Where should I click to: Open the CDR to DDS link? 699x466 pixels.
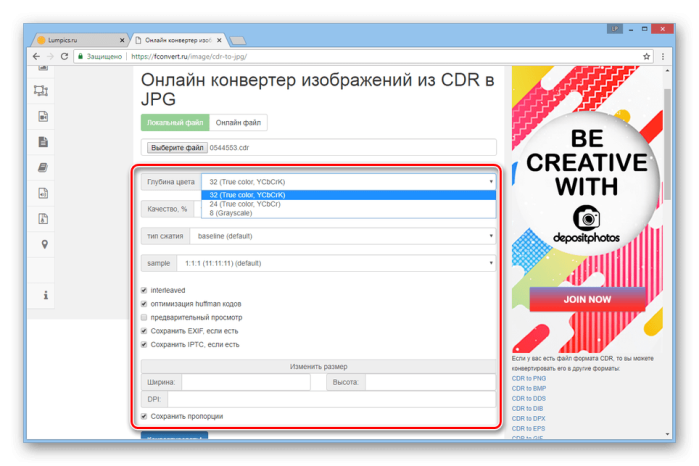[529, 399]
